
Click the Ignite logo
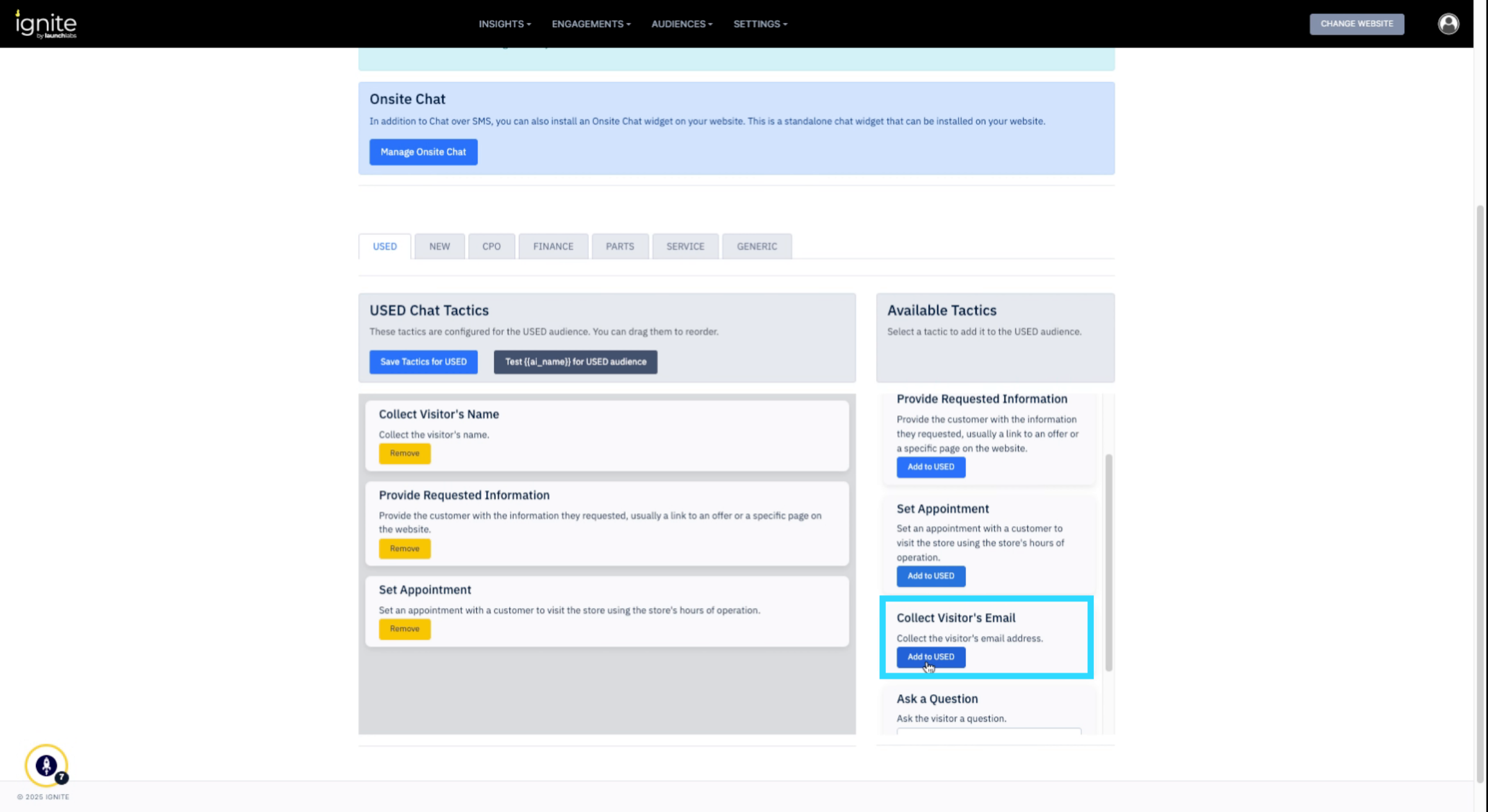46,24
